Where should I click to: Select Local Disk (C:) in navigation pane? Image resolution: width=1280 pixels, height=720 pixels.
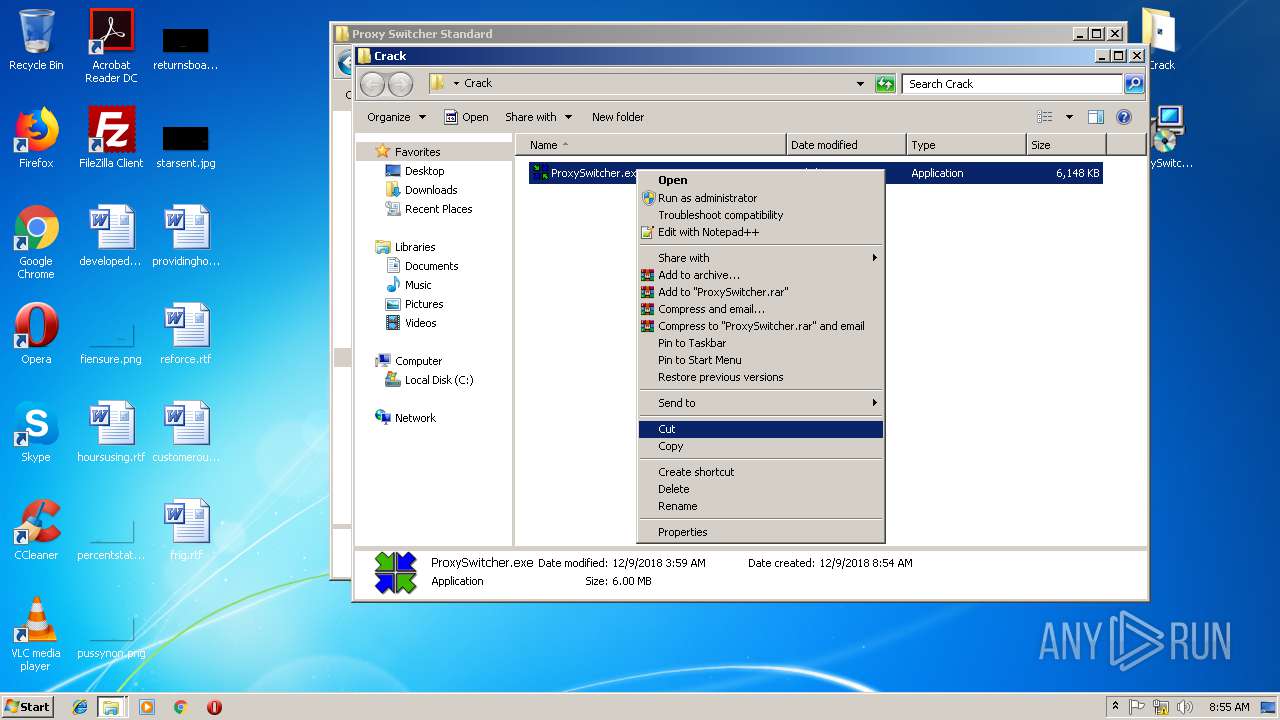tap(429, 380)
